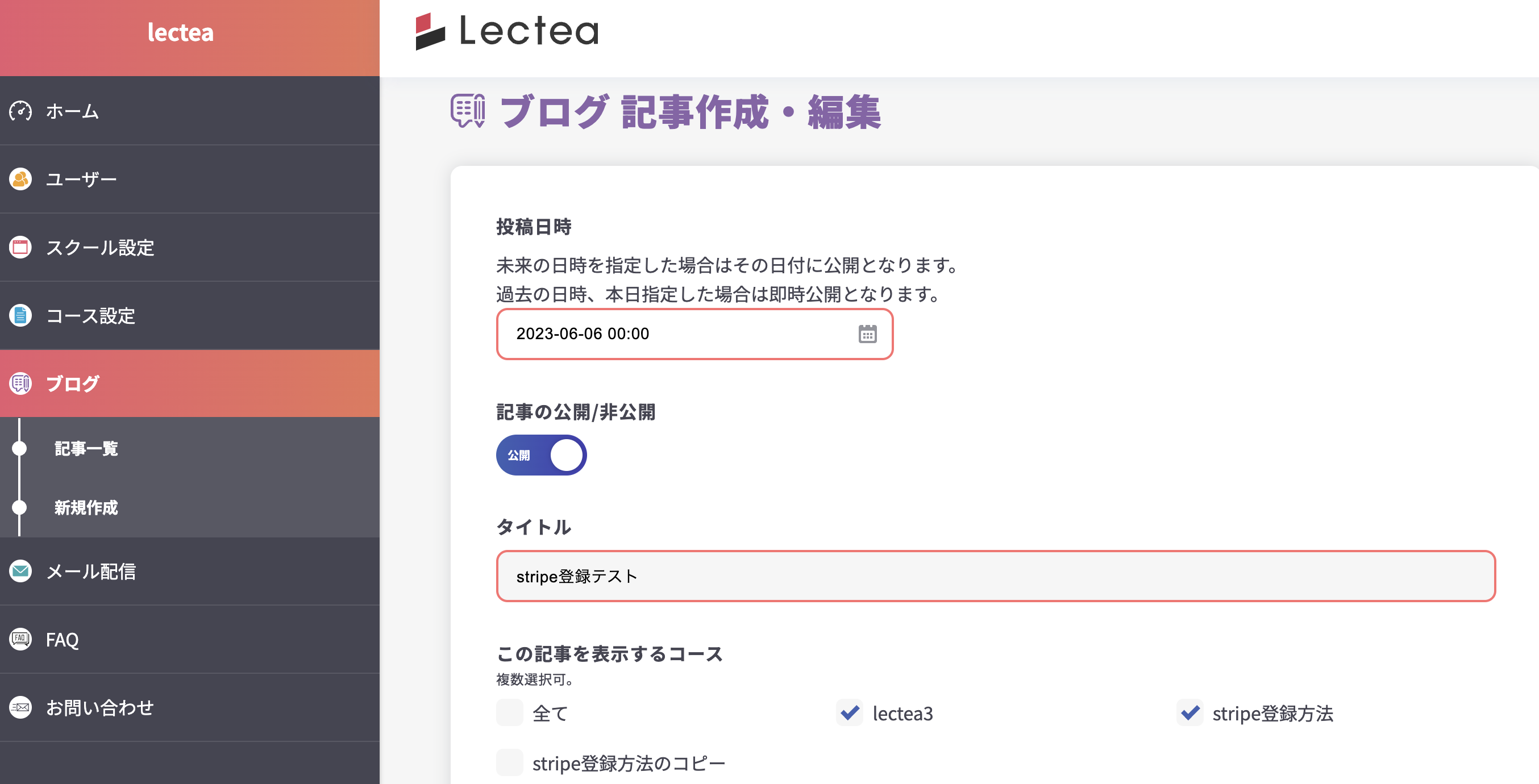Click the home dashboard gauge icon

(x=20, y=111)
